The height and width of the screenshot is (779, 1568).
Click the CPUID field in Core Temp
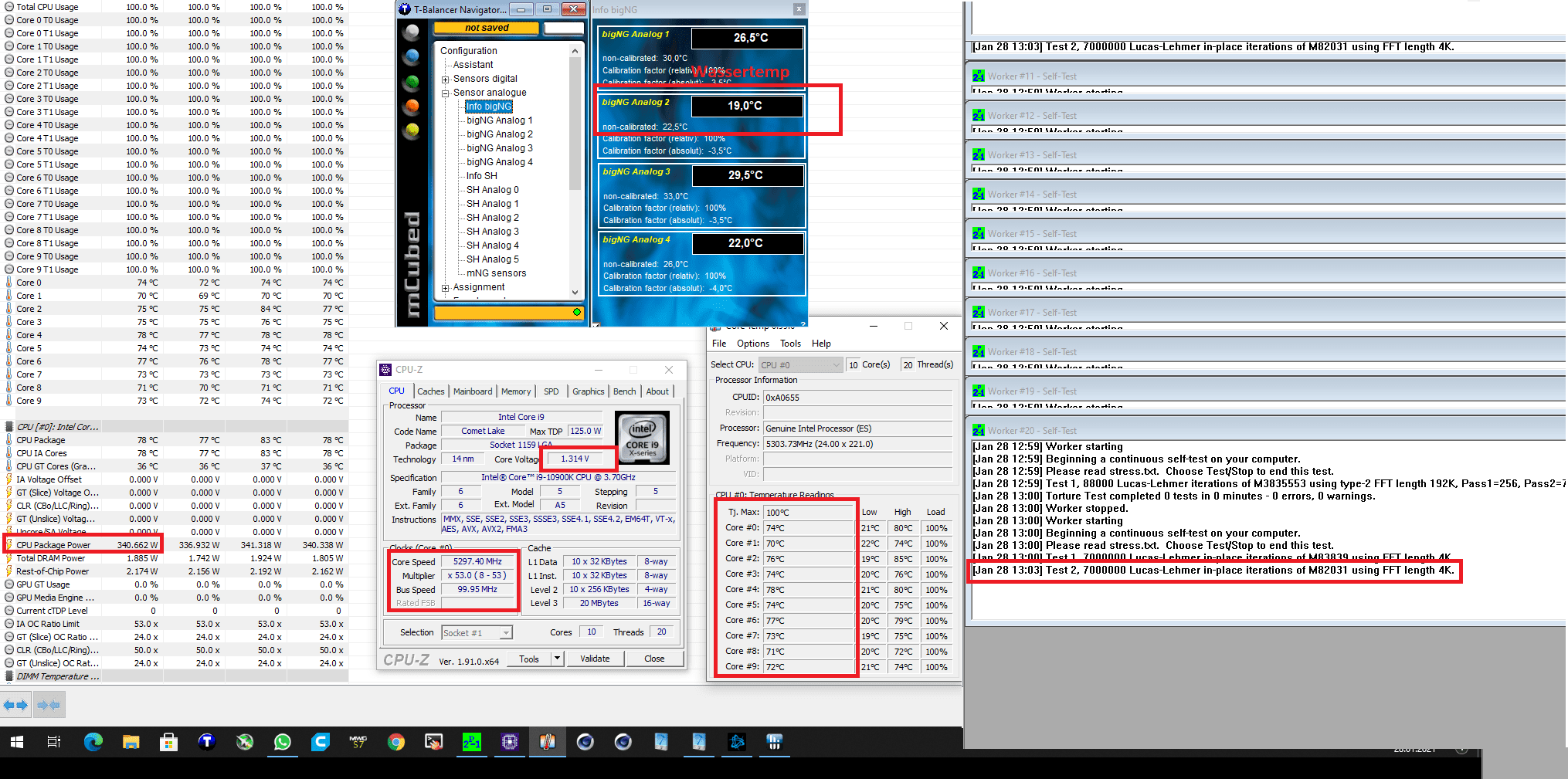pos(858,398)
